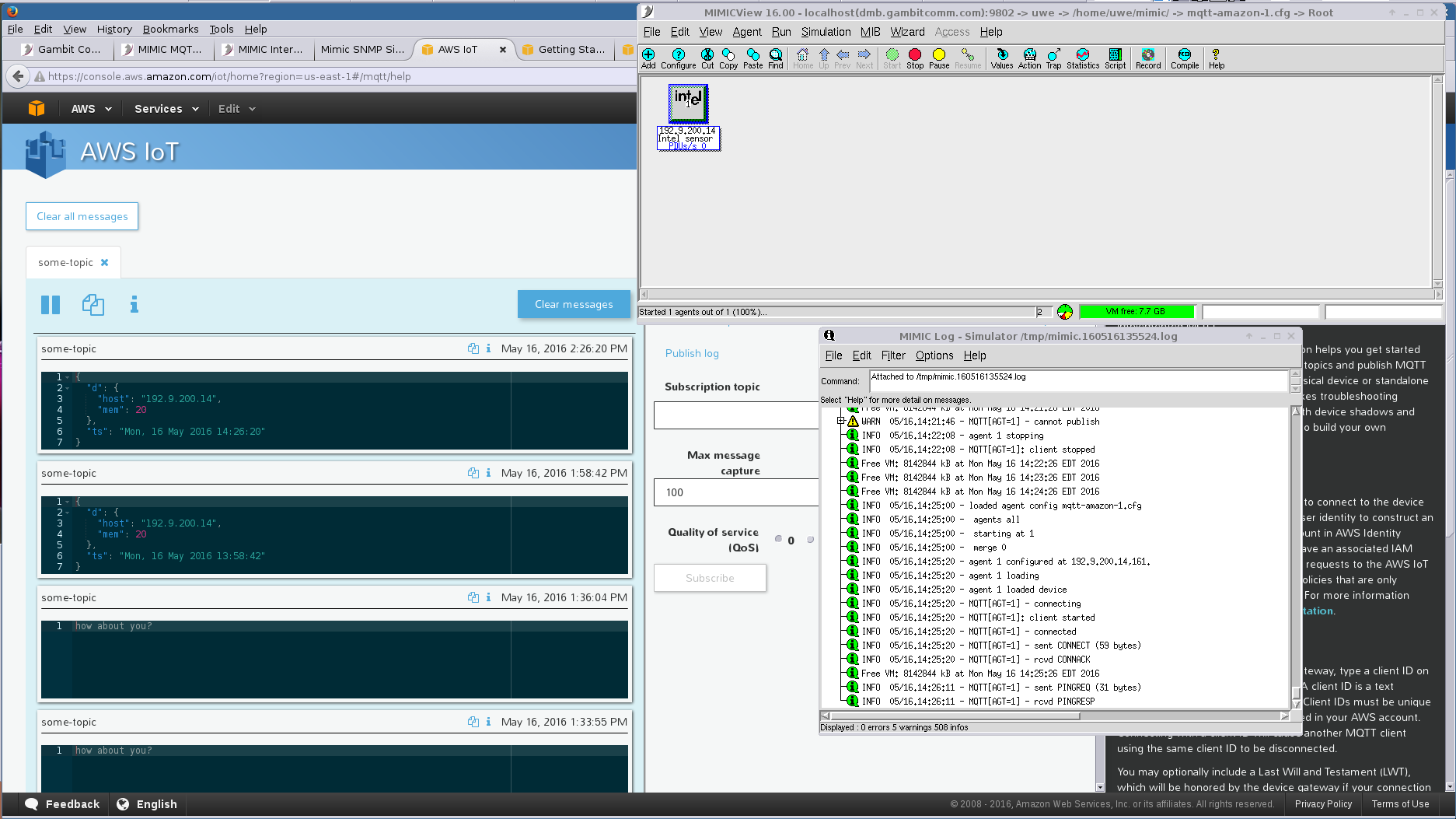Open the Configure agent tool
The image size is (1456, 819).
678,58
